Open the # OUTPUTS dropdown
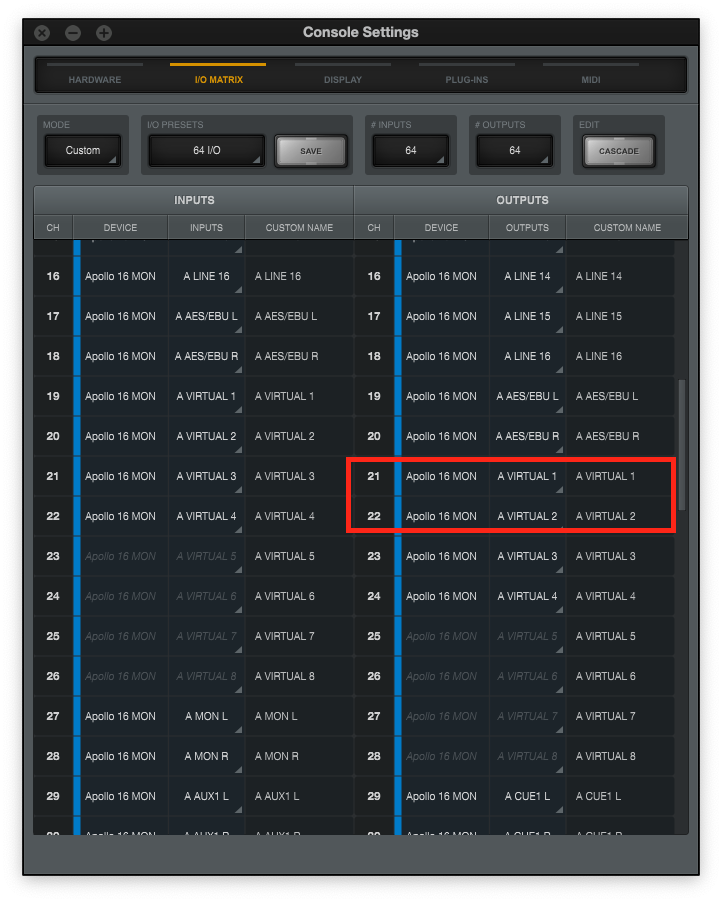 point(515,150)
